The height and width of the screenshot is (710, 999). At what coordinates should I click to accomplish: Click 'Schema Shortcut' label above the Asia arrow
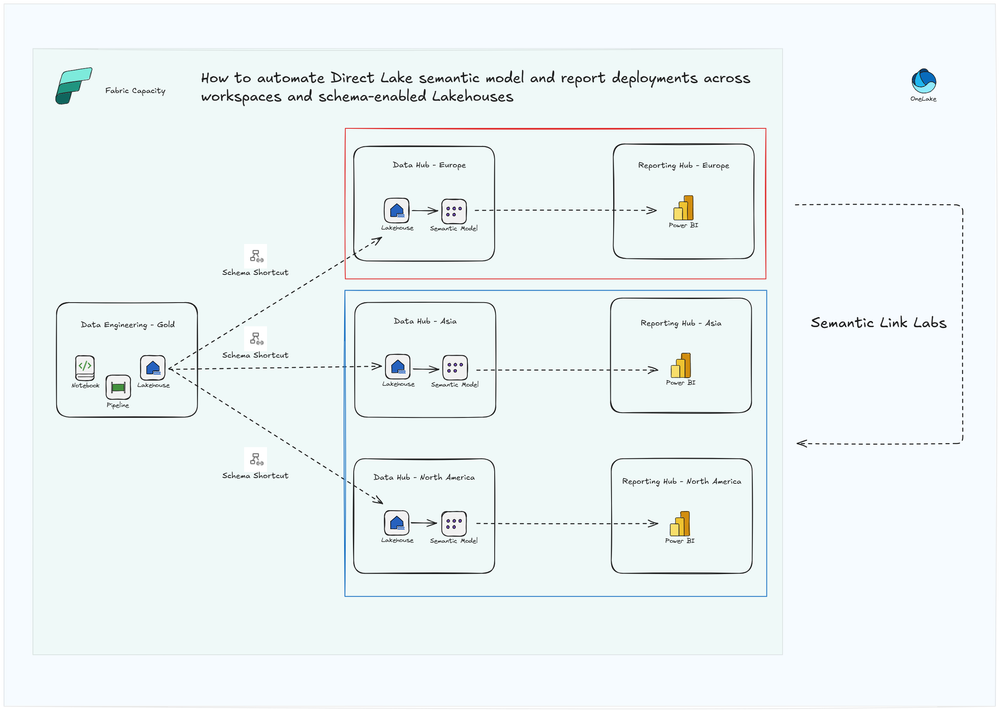(x=255, y=355)
